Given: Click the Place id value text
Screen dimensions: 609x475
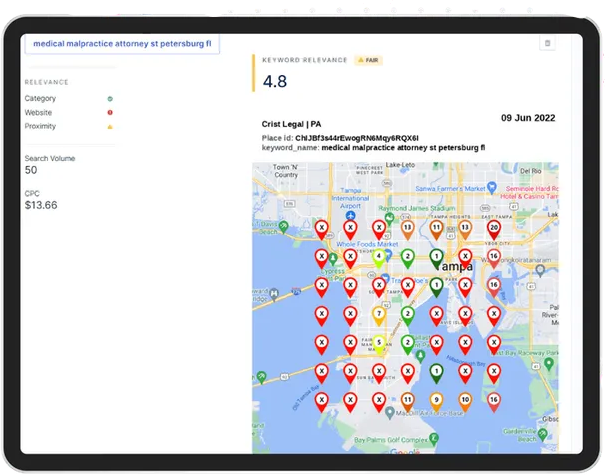Looking at the screenshot, I should point(357,138).
